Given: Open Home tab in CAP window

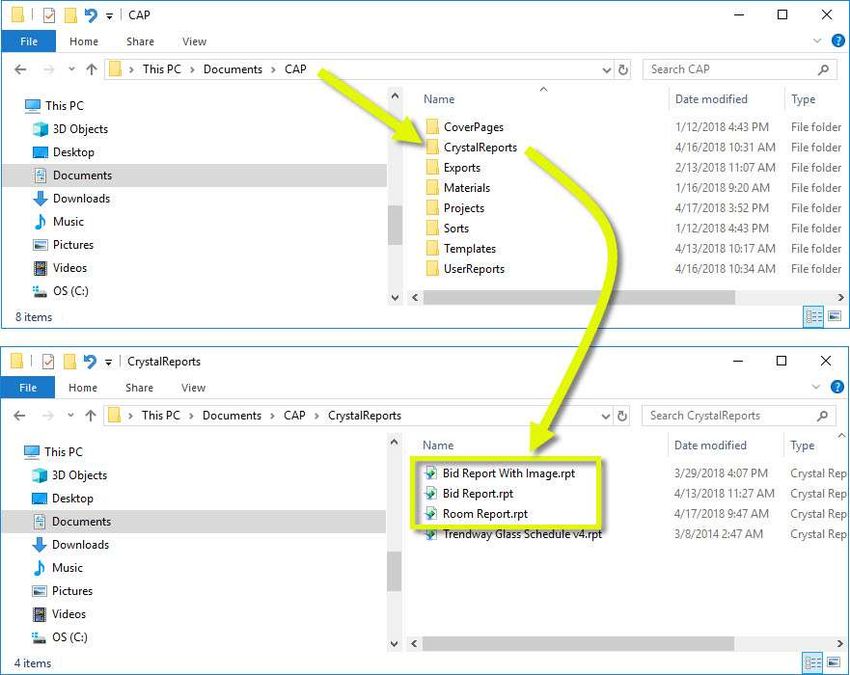Looking at the screenshot, I should click(83, 41).
